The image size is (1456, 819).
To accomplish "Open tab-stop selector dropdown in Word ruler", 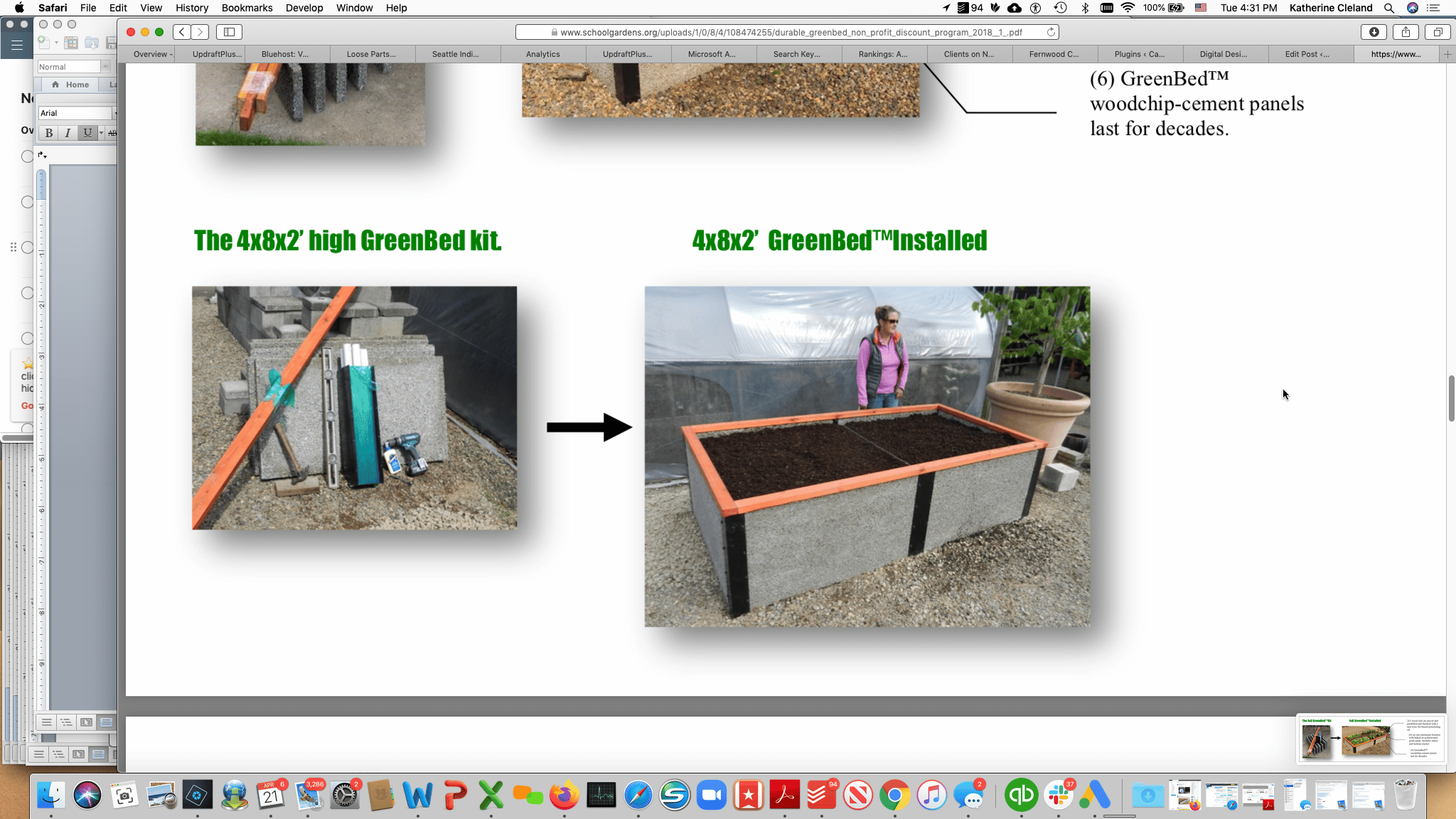I will point(43,155).
